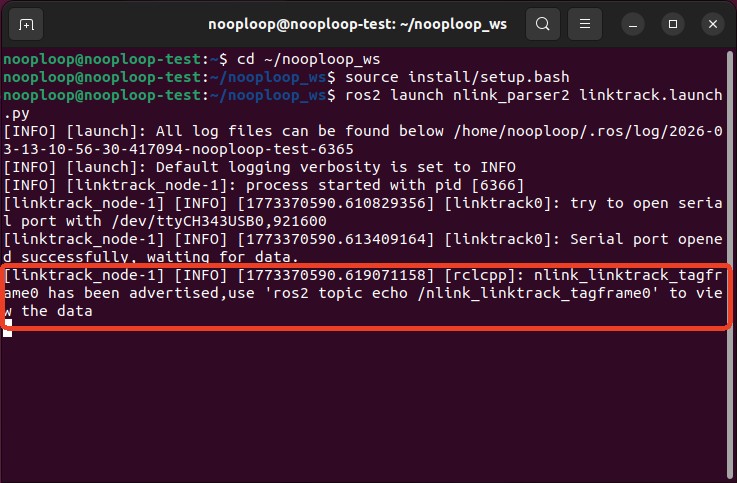The width and height of the screenshot is (737, 483).
Task: Open the hamburger menu in the title bar
Action: (x=589, y=23)
